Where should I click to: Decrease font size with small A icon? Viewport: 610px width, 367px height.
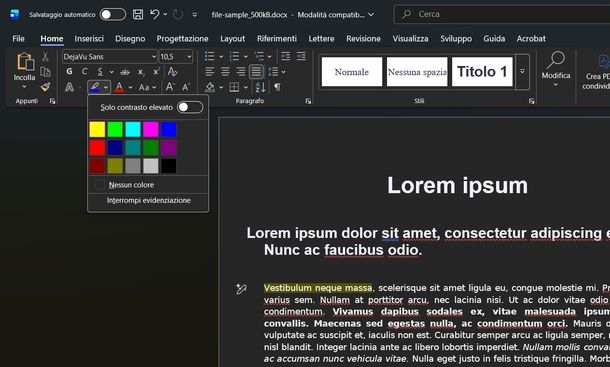[x=186, y=87]
